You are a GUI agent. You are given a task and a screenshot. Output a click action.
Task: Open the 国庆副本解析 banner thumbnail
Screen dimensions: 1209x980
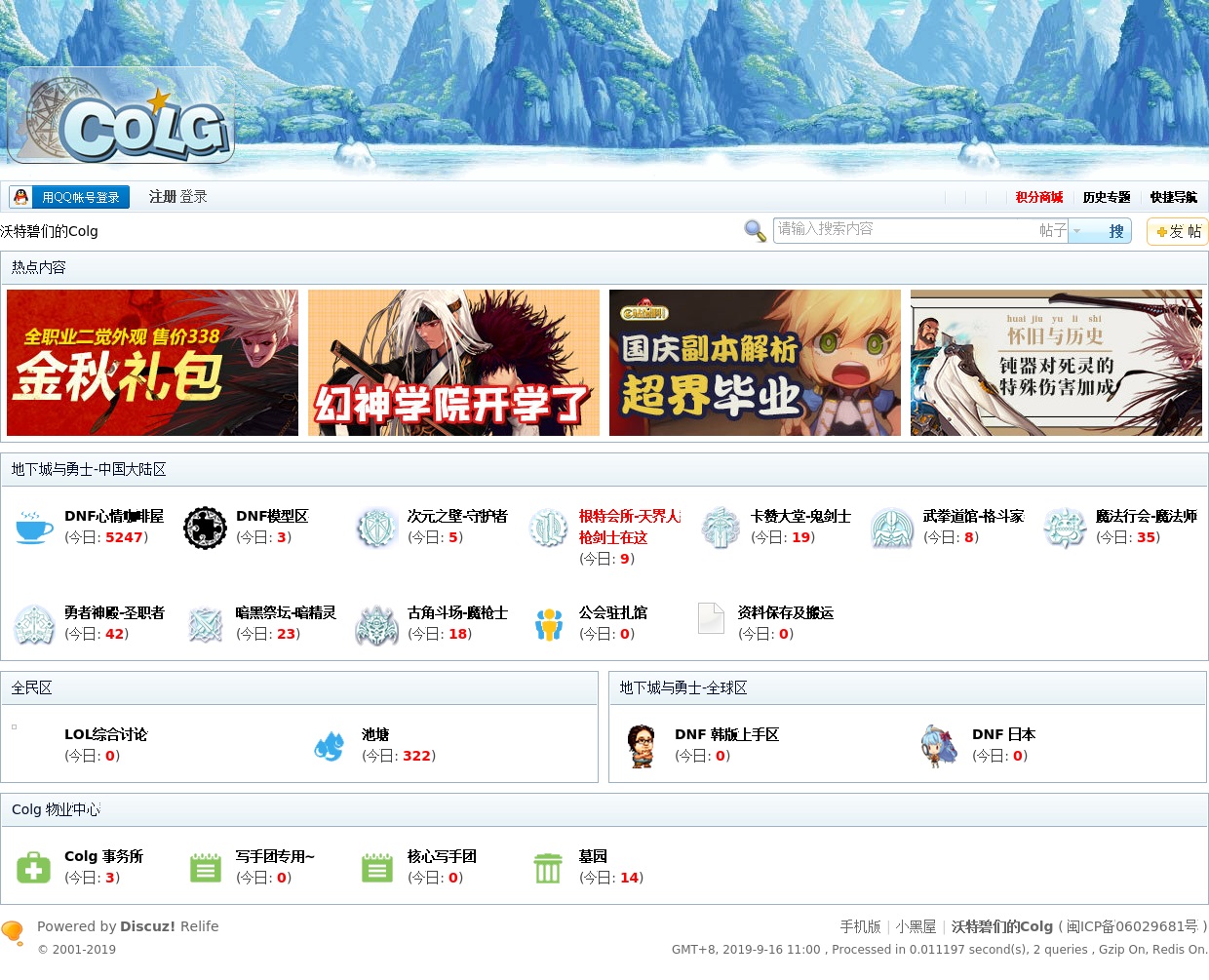tap(755, 363)
